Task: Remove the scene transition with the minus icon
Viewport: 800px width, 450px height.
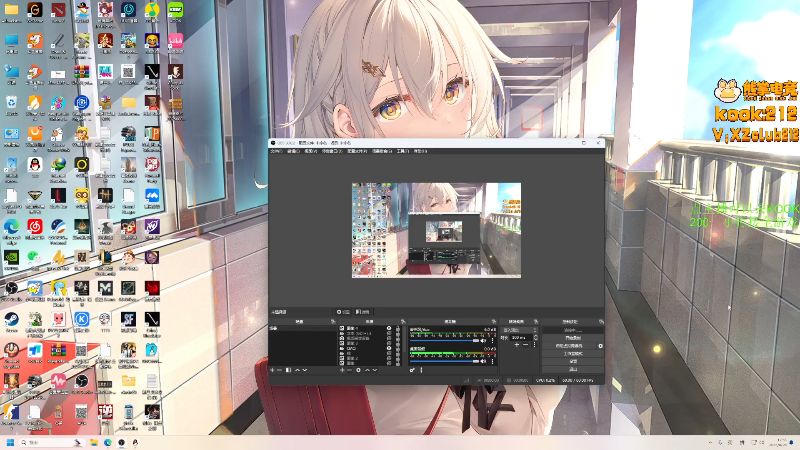Action: pos(526,345)
